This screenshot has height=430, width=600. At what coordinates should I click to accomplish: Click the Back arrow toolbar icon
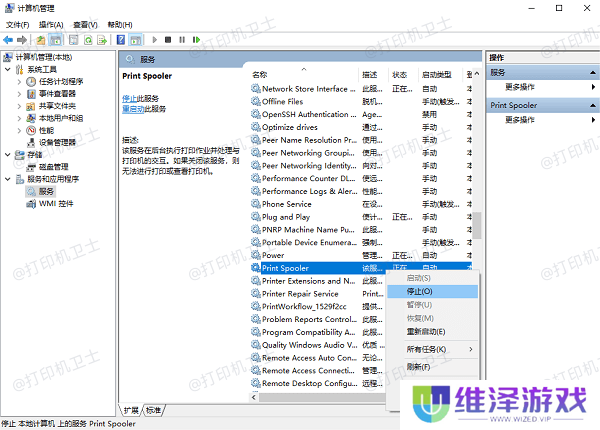coord(10,40)
